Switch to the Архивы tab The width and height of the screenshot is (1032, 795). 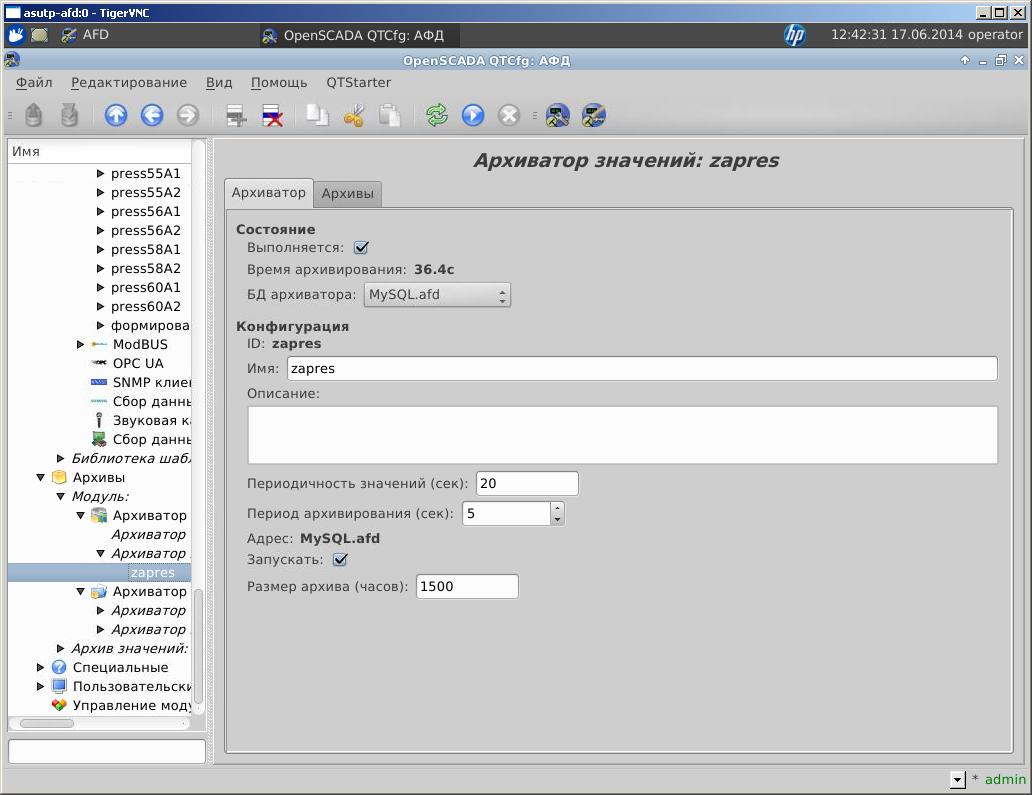click(347, 194)
